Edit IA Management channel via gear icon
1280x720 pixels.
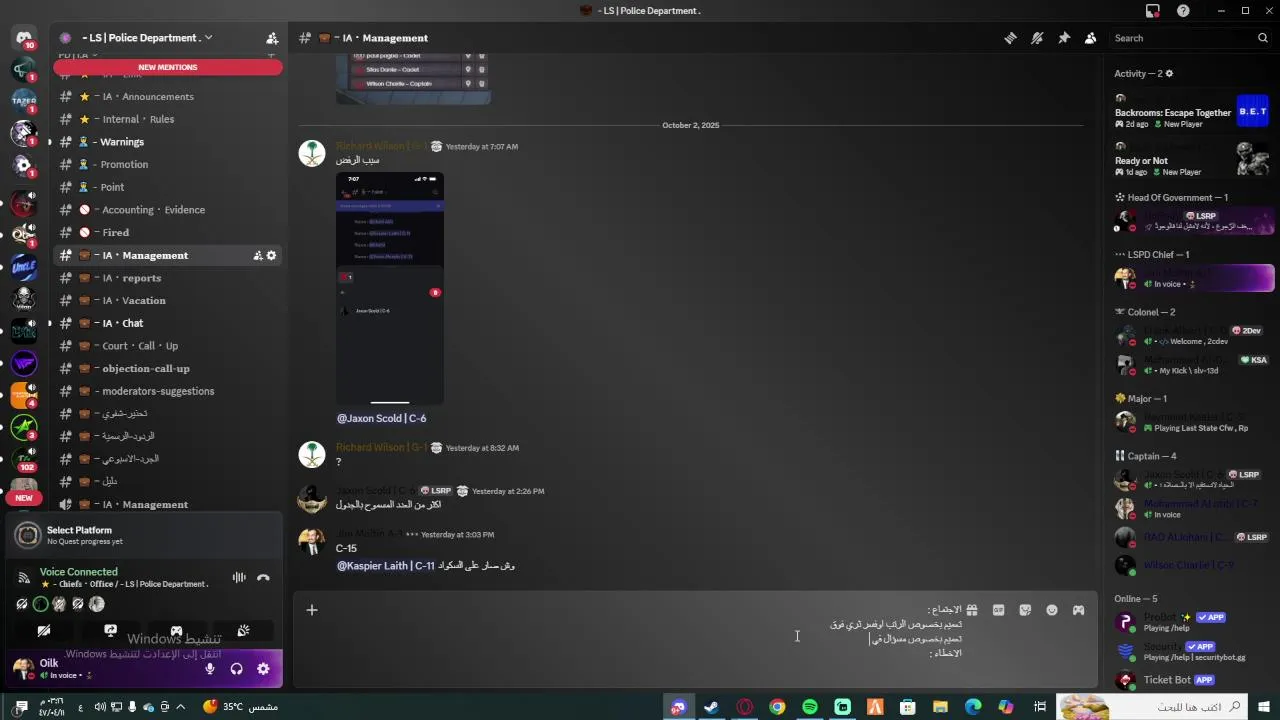coord(271,256)
